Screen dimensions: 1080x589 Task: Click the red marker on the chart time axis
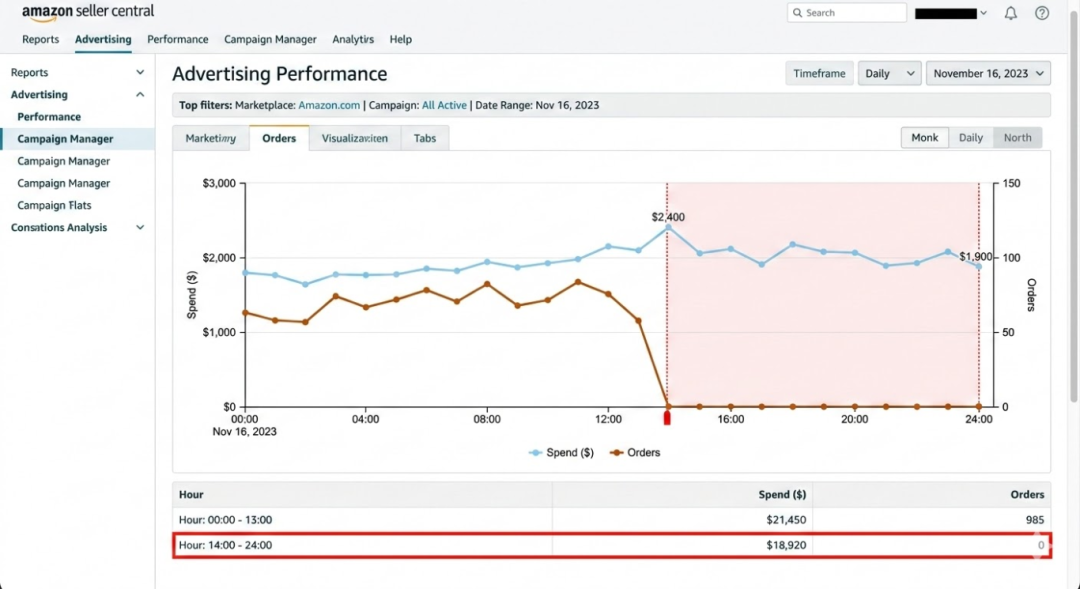pyautogui.click(x=667, y=417)
